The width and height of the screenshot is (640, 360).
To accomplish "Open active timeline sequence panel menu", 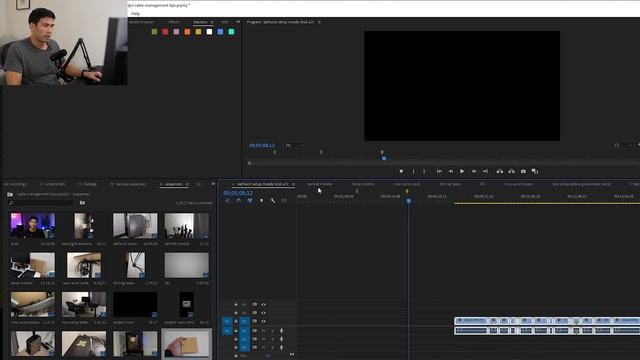I will 293,184.
